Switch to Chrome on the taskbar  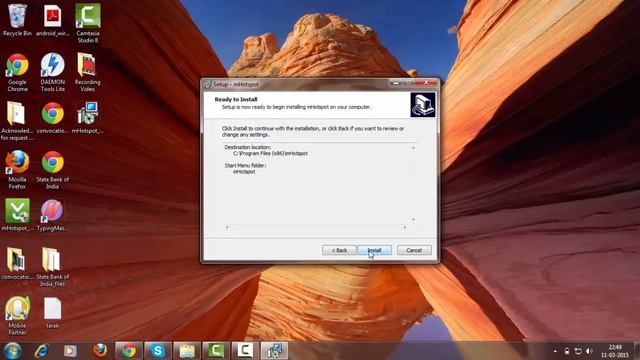(129, 351)
